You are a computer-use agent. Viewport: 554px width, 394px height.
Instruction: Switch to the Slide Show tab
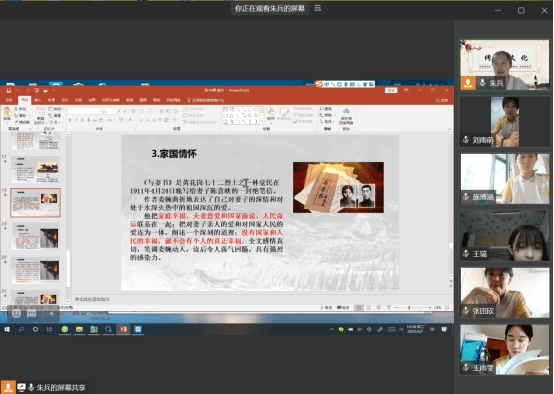point(111,100)
